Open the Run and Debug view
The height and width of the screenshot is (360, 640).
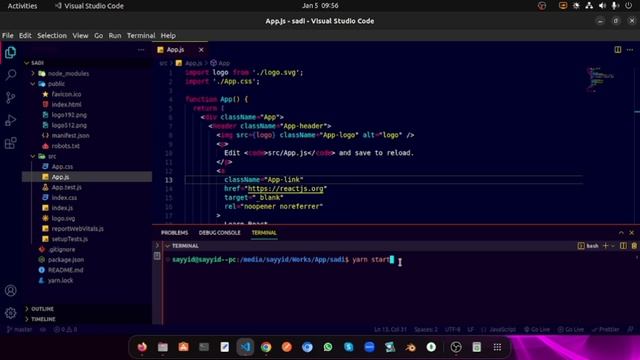coord(11,120)
